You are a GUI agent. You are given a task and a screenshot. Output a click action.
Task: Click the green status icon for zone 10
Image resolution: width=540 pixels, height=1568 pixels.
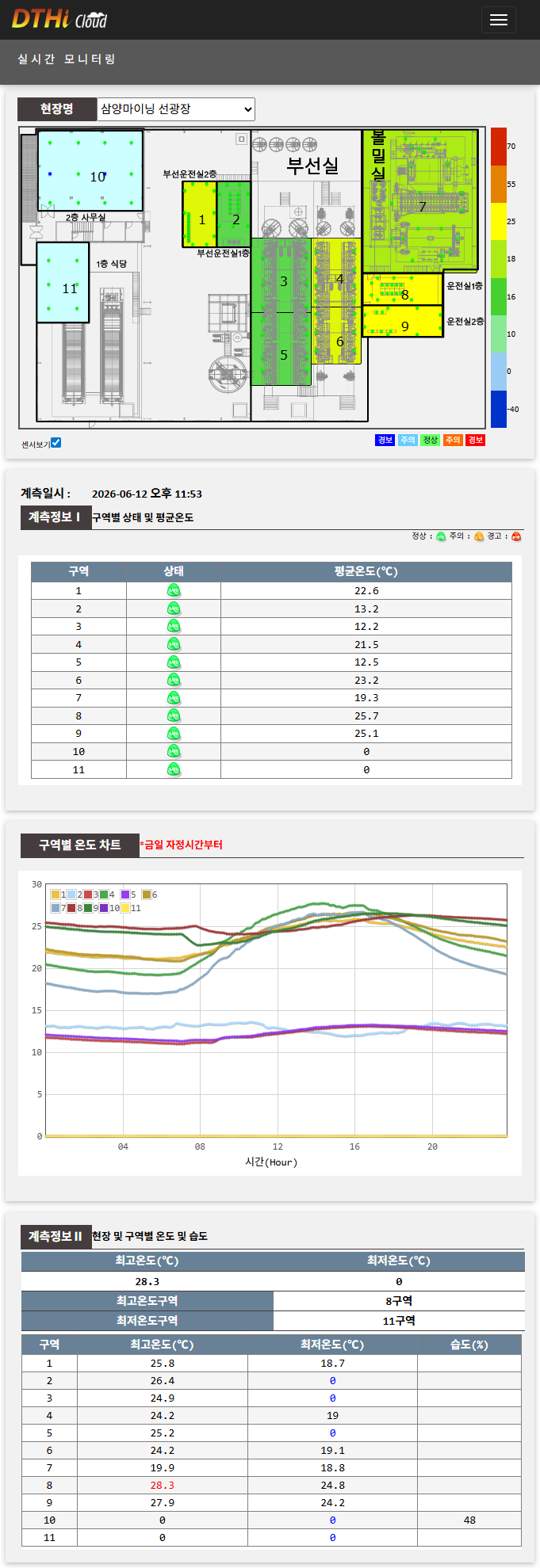point(174,751)
